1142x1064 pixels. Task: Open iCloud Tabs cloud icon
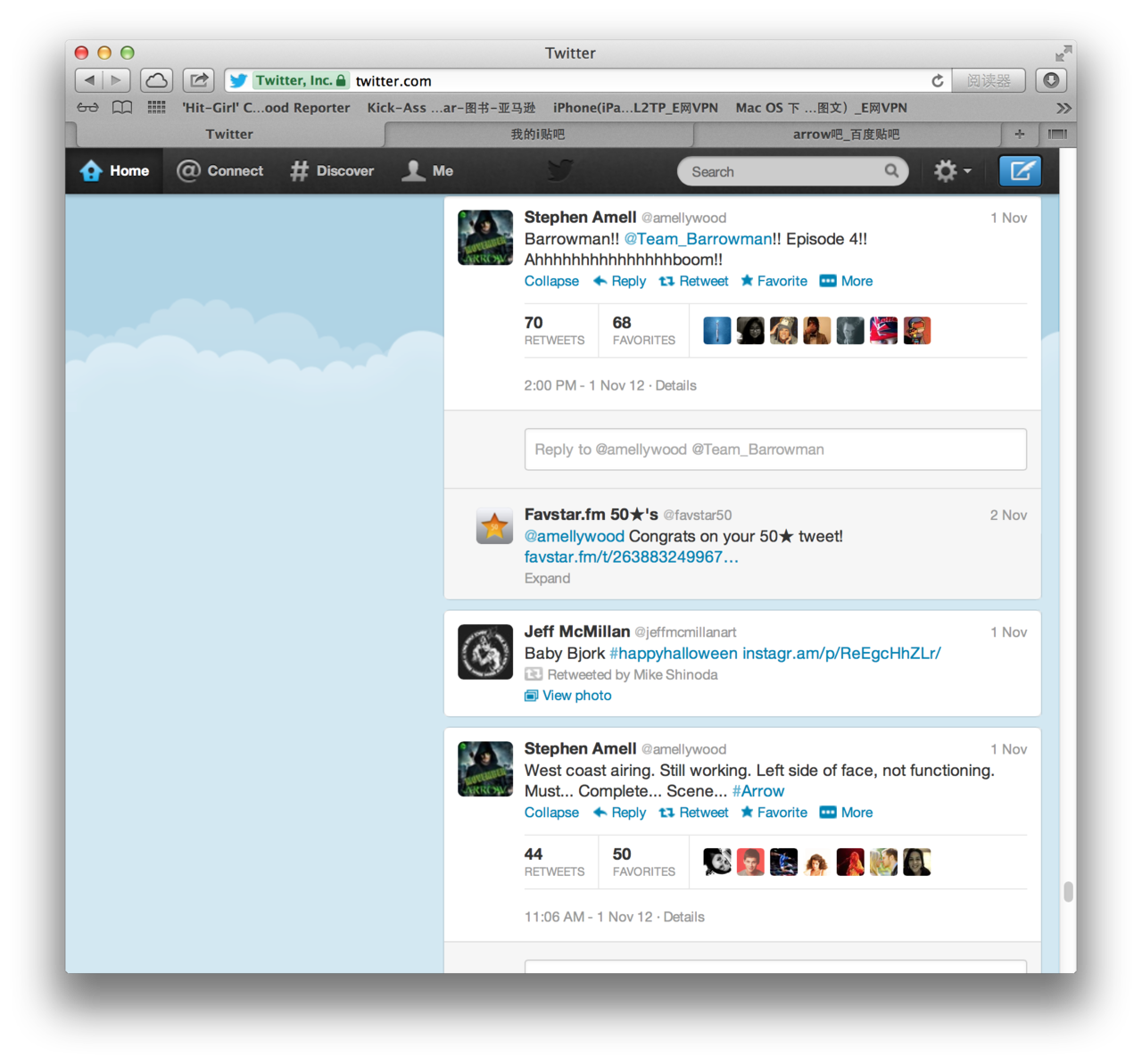point(156,80)
